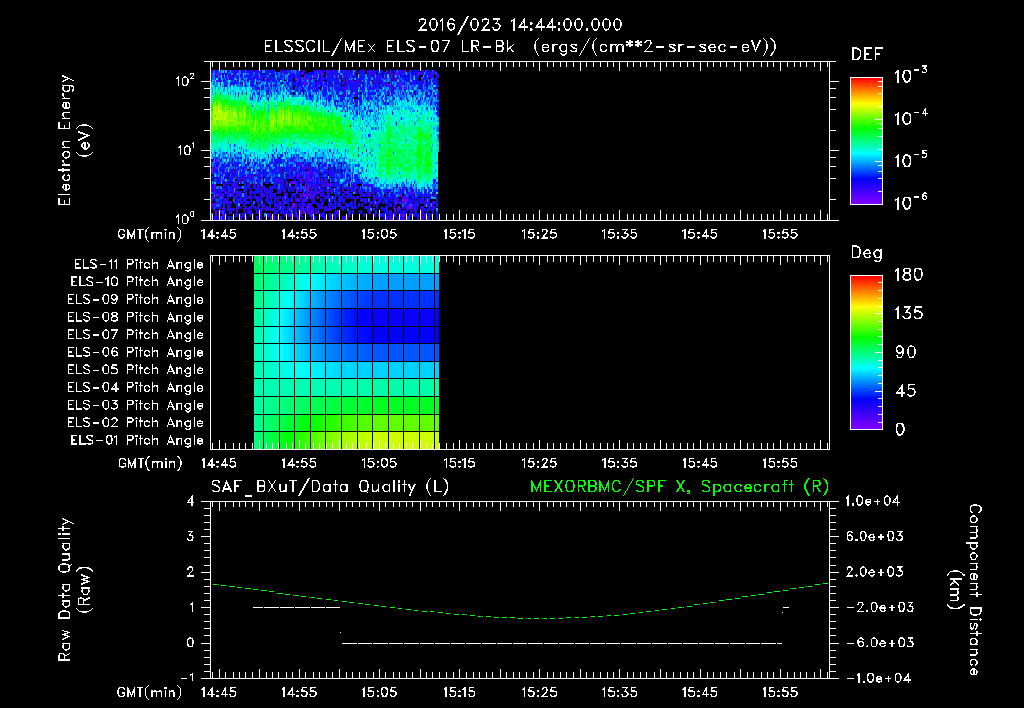
Task: Select the ELS-07 Pitch Angle row label
Action: pos(136,334)
